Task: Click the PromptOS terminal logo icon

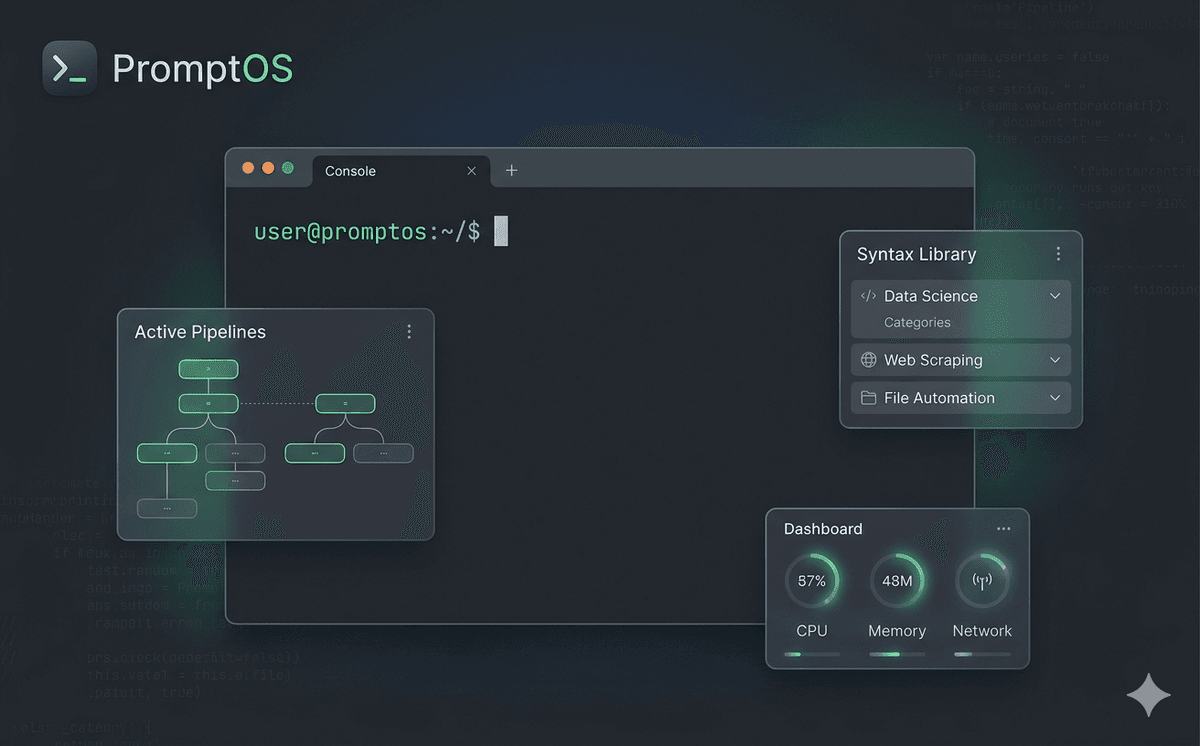Action: pyautogui.click(x=69, y=68)
